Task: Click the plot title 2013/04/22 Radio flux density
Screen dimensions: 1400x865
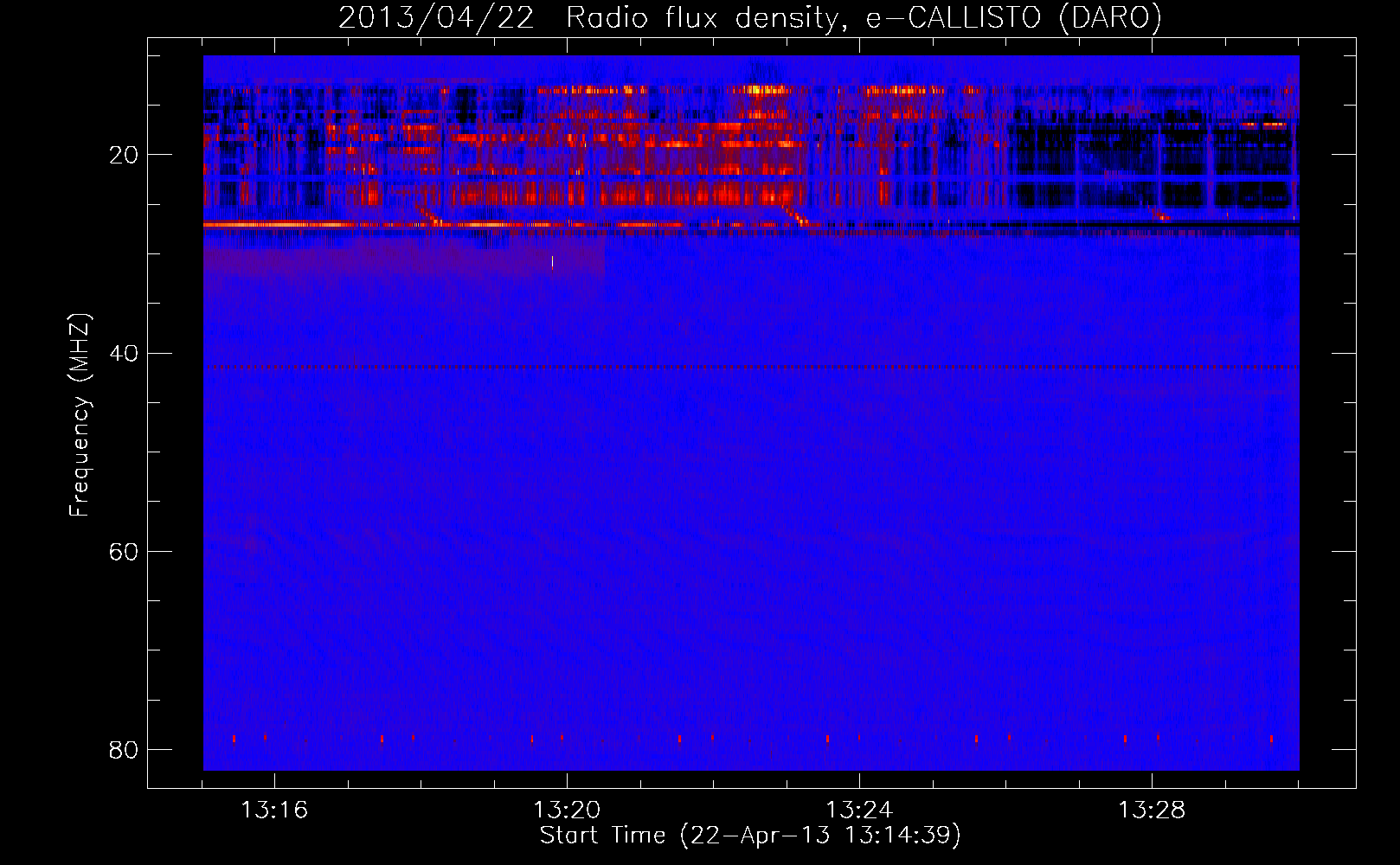Action: pos(749,17)
